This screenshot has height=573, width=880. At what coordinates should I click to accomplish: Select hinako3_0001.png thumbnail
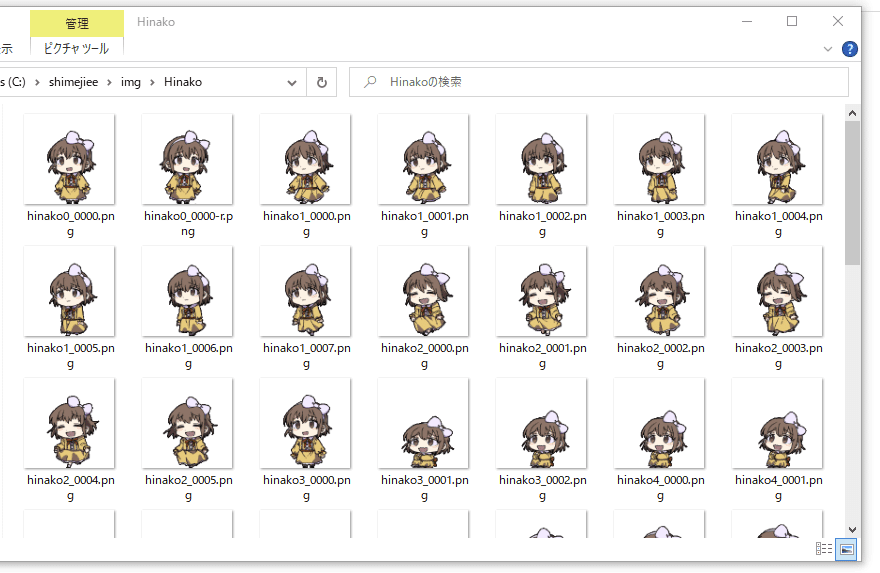[x=424, y=423]
